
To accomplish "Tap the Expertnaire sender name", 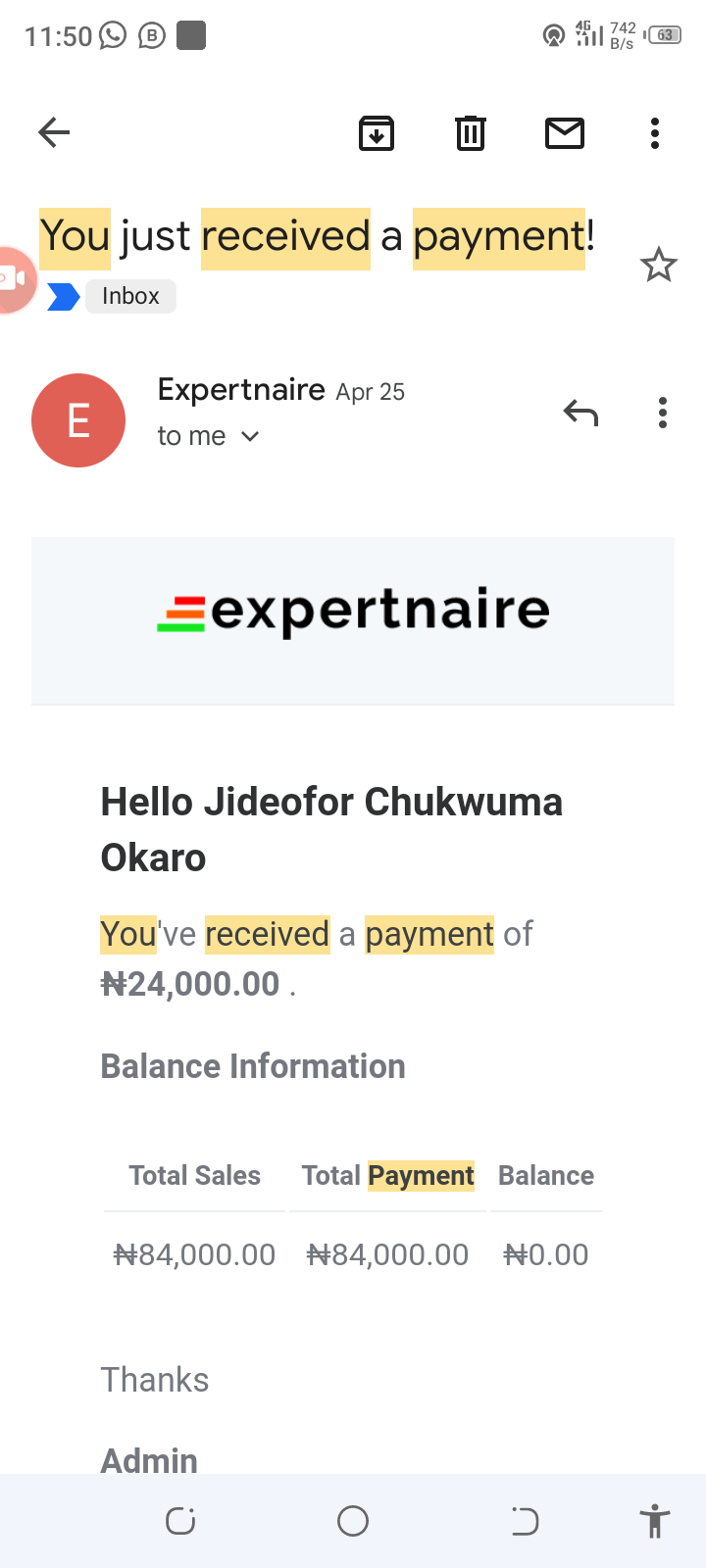I will click(x=241, y=390).
